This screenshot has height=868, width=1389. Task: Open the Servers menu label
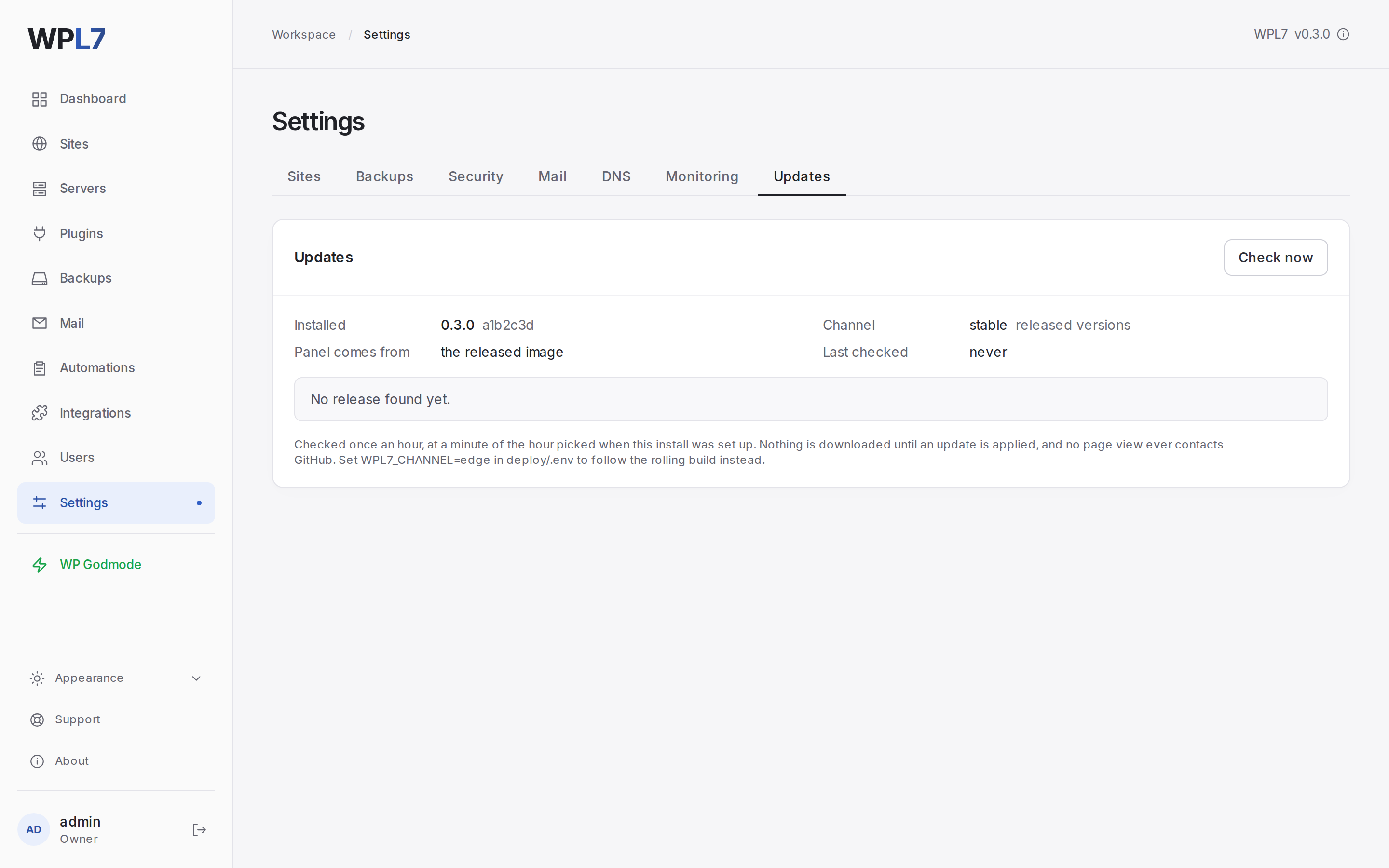click(82, 188)
